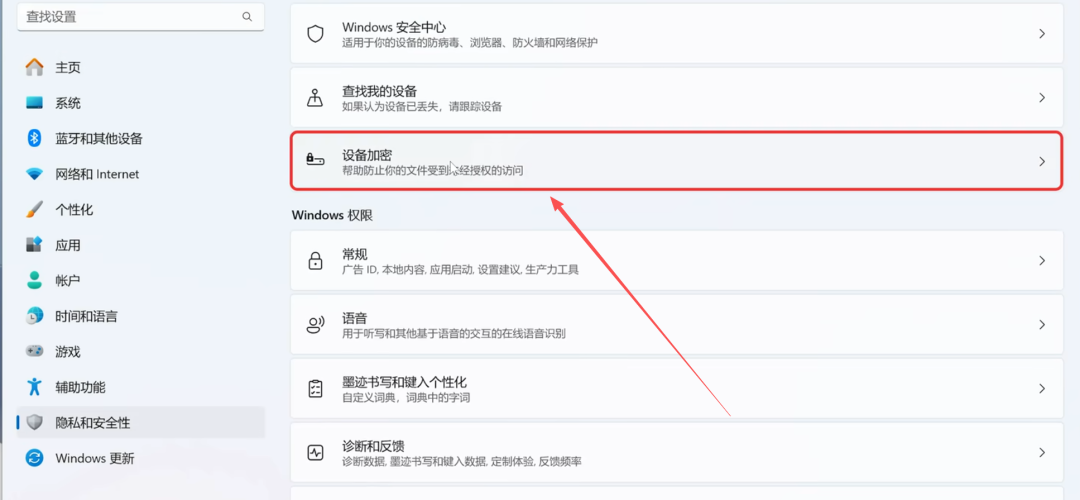Click the System (系统) monitor icon

(35, 103)
